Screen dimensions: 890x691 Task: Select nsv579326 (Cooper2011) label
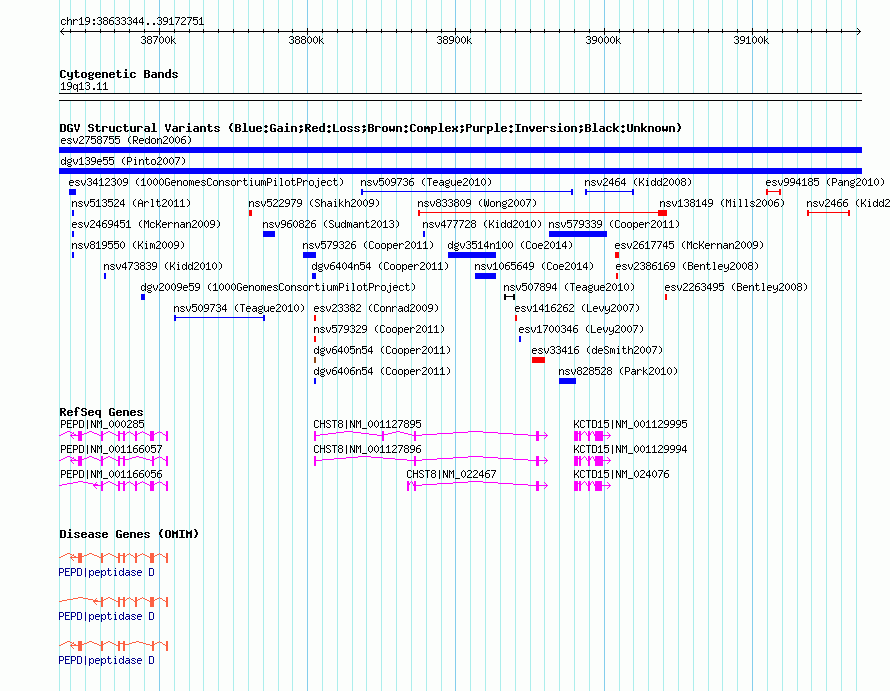pyautogui.click(x=368, y=245)
